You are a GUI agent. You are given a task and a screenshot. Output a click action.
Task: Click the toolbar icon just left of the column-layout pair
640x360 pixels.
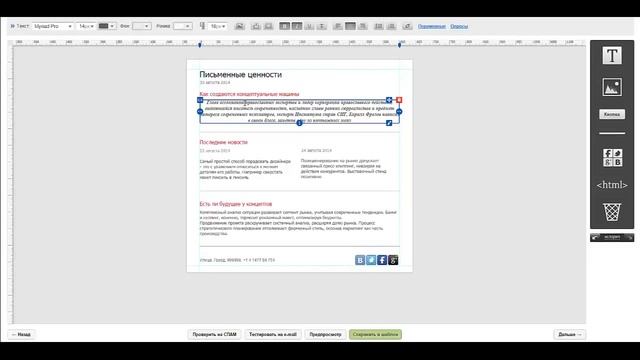click(x=268, y=26)
